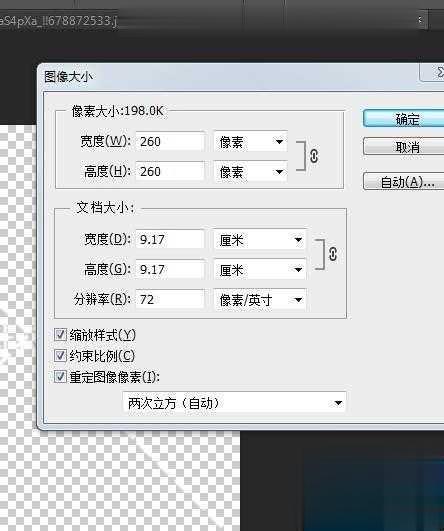Click the 图像大小 dialog title
This screenshot has width=444, height=531.
point(68,77)
